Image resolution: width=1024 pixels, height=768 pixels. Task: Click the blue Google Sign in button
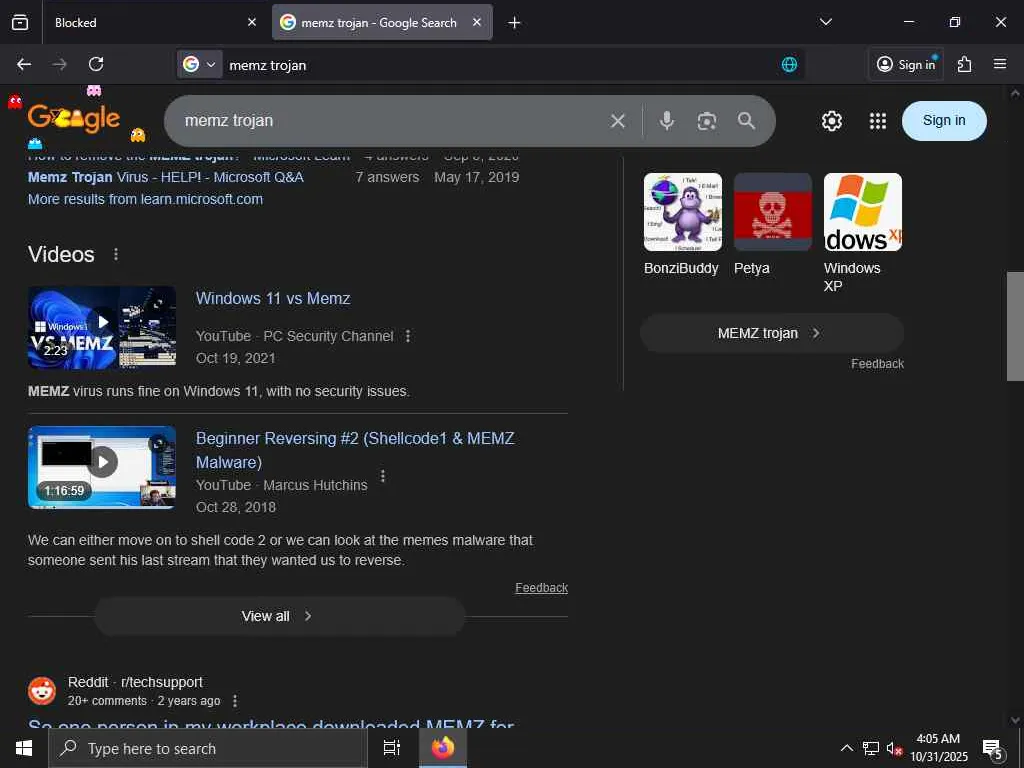coord(944,121)
